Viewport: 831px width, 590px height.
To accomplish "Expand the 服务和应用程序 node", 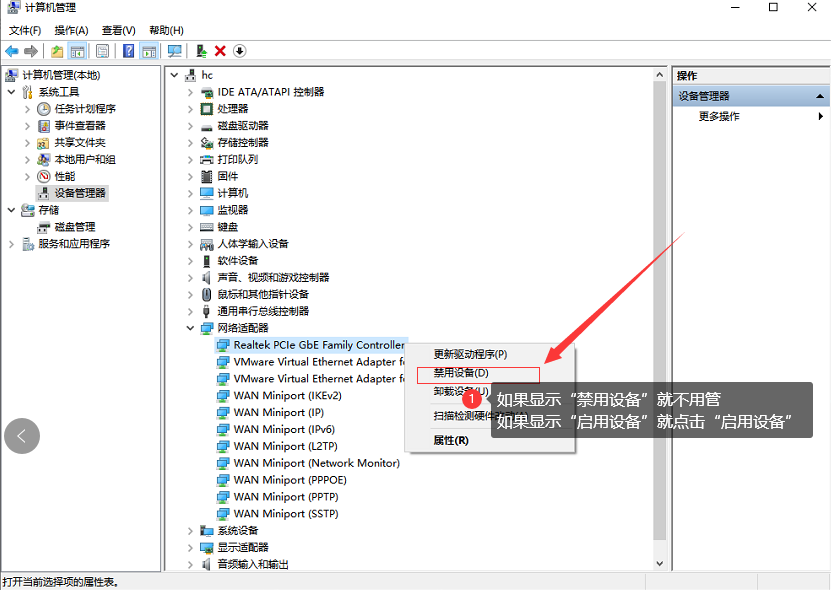I will (12, 244).
